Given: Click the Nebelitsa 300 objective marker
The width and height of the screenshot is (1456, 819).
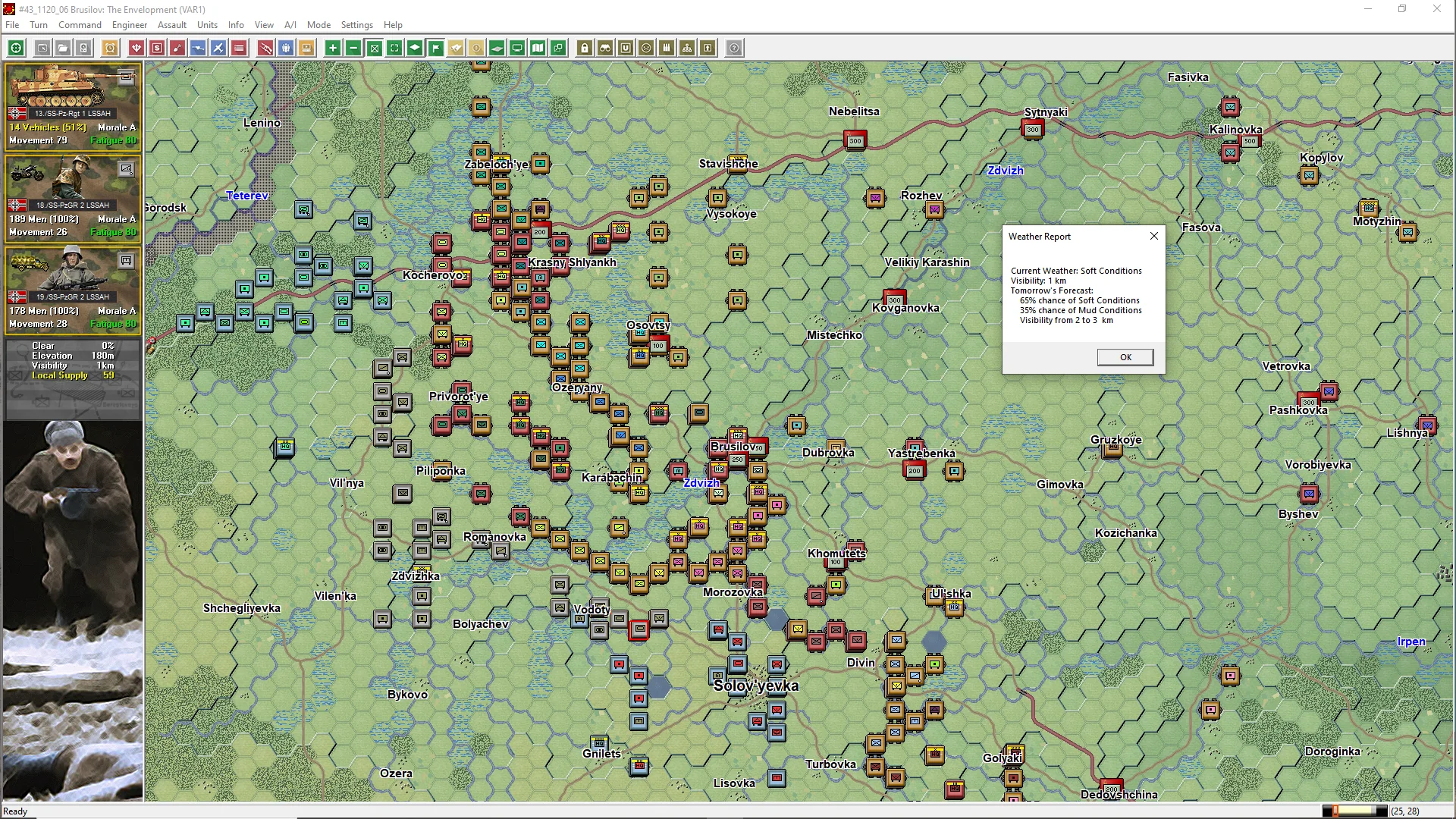Looking at the screenshot, I should pos(855,140).
